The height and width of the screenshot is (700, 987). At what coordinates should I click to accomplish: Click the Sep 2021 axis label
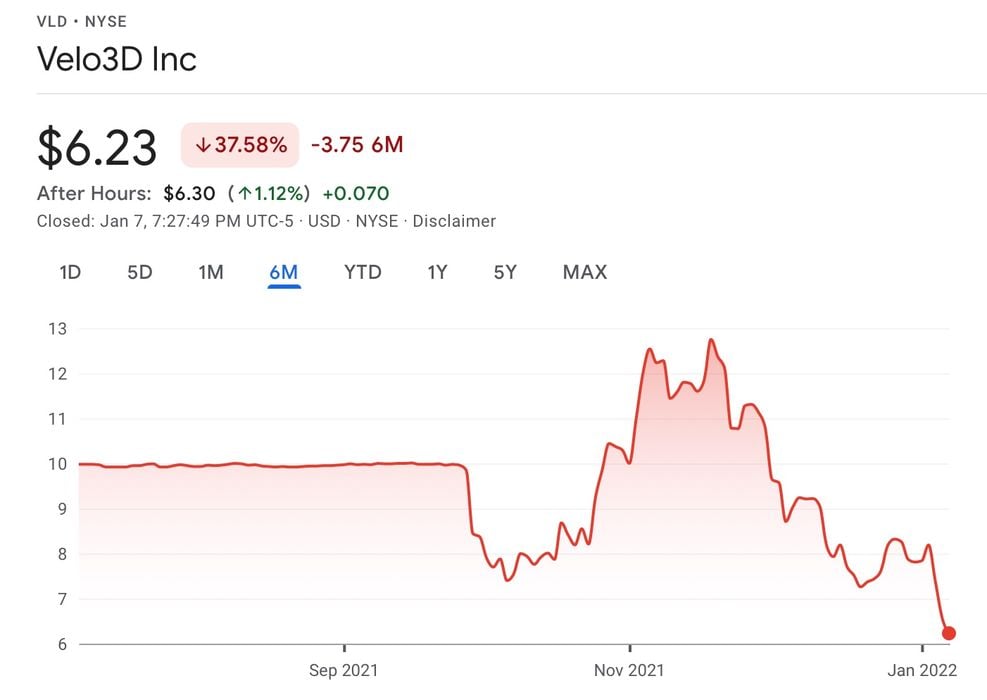click(344, 671)
